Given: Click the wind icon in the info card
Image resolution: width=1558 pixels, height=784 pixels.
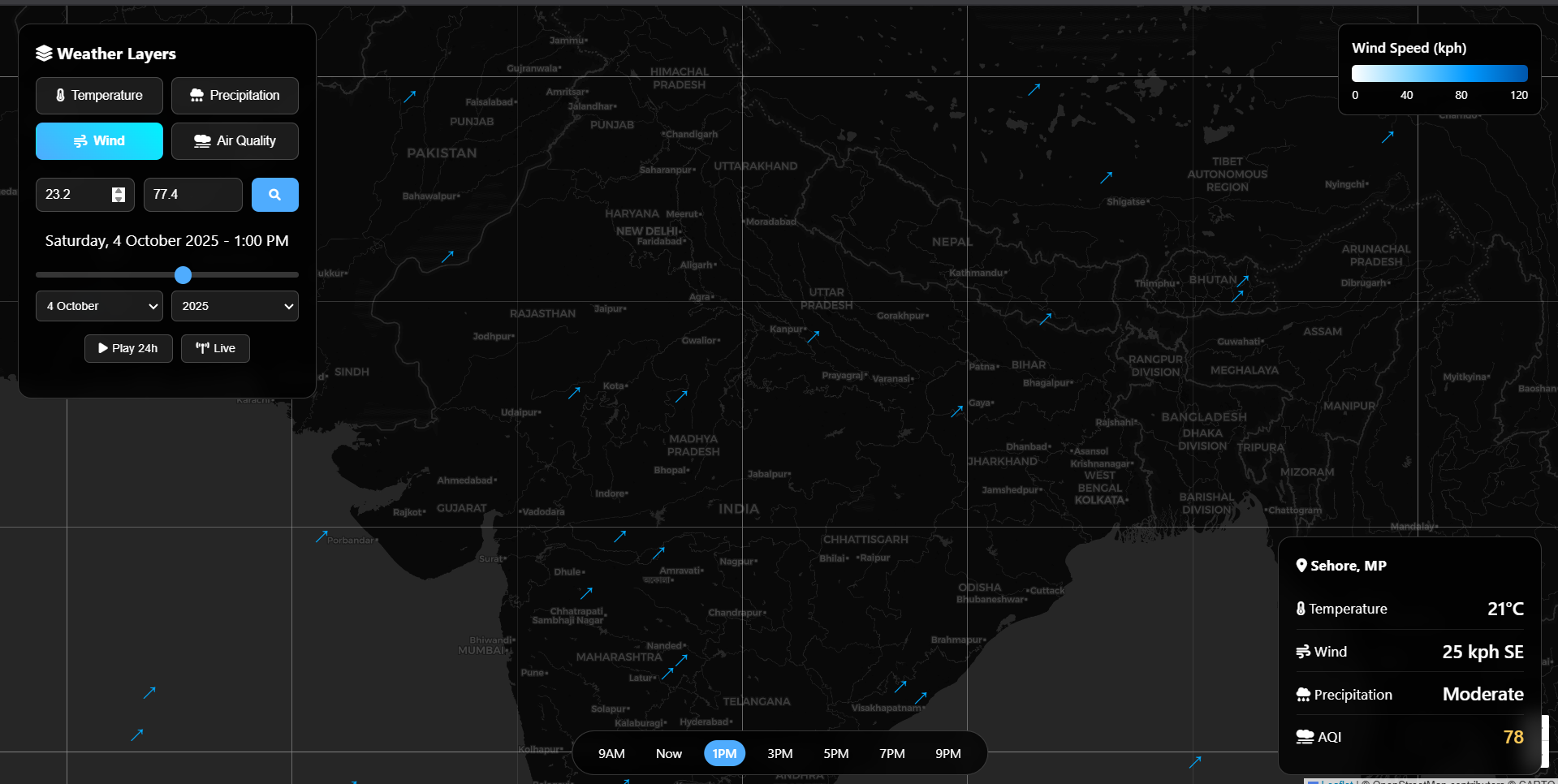Looking at the screenshot, I should point(1303,652).
